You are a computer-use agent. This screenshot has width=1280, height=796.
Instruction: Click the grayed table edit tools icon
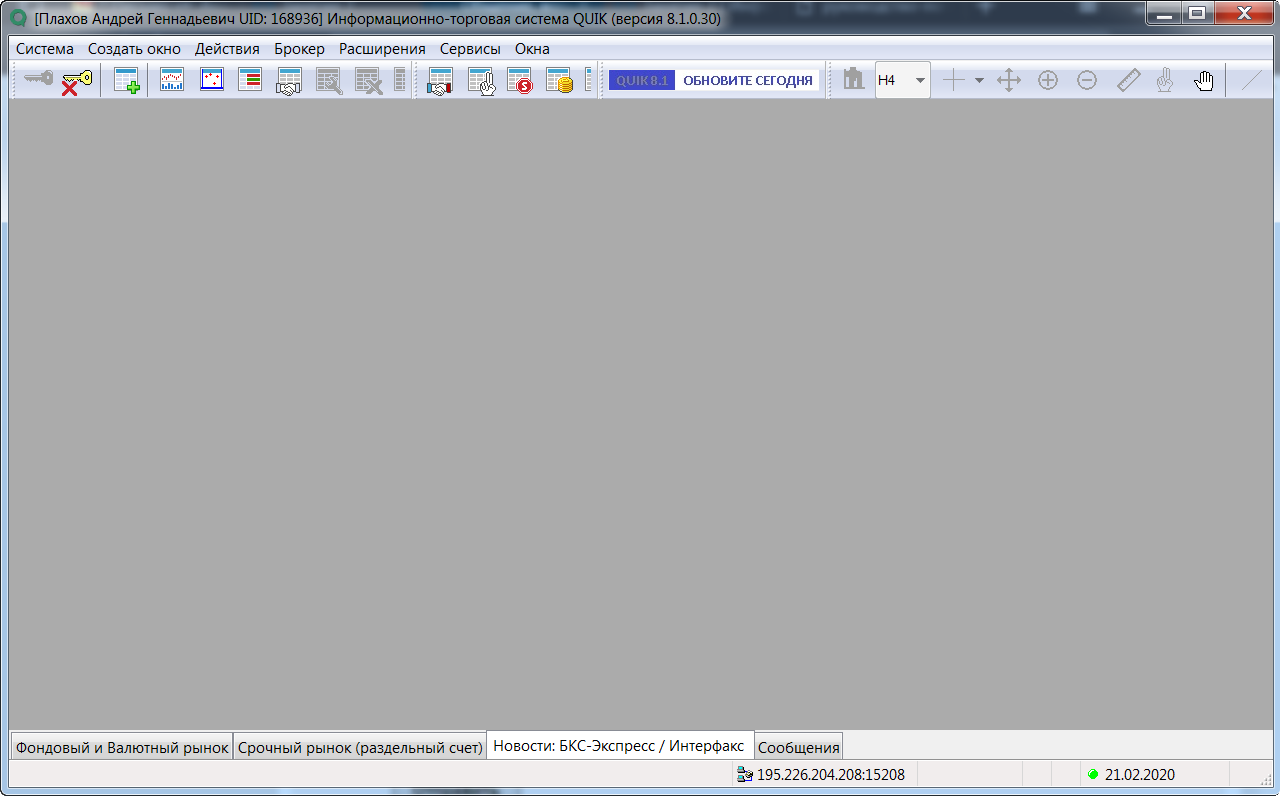pyautogui.click(x=329, y=81)
